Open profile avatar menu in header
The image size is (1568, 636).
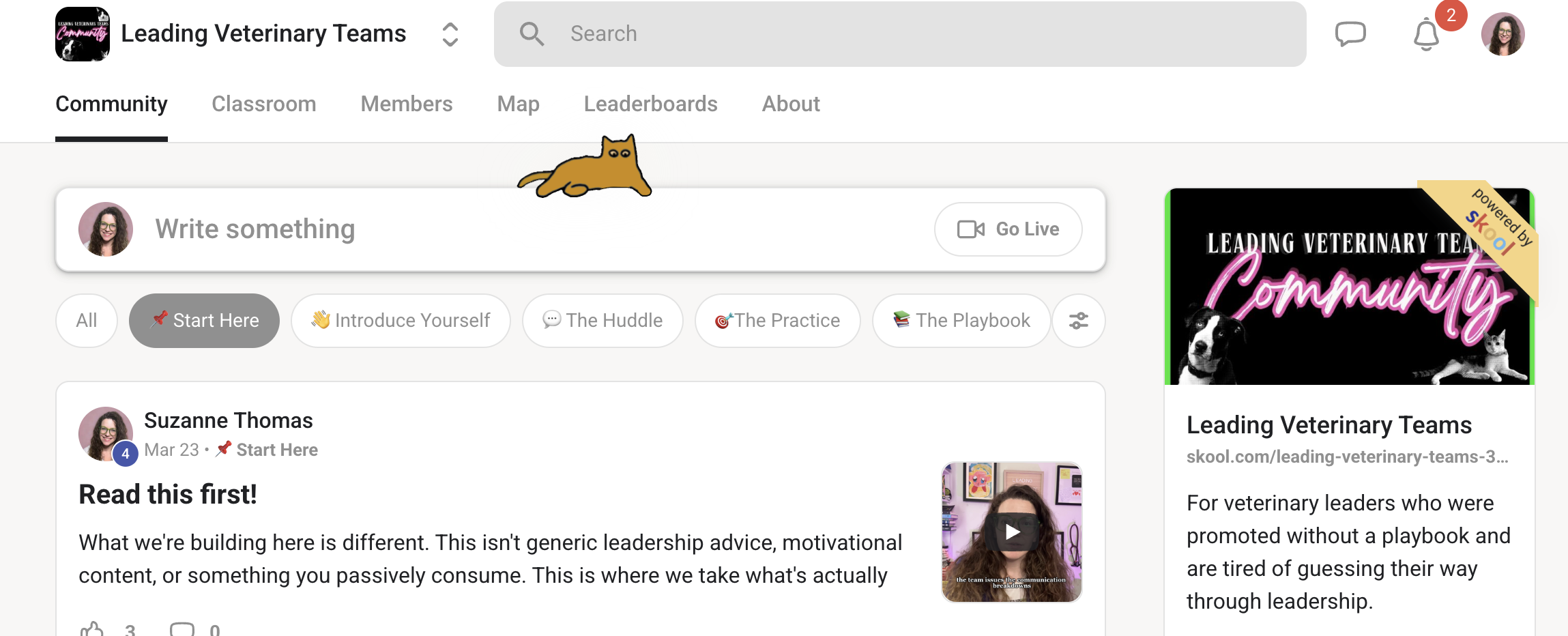tap(1502, 34)
